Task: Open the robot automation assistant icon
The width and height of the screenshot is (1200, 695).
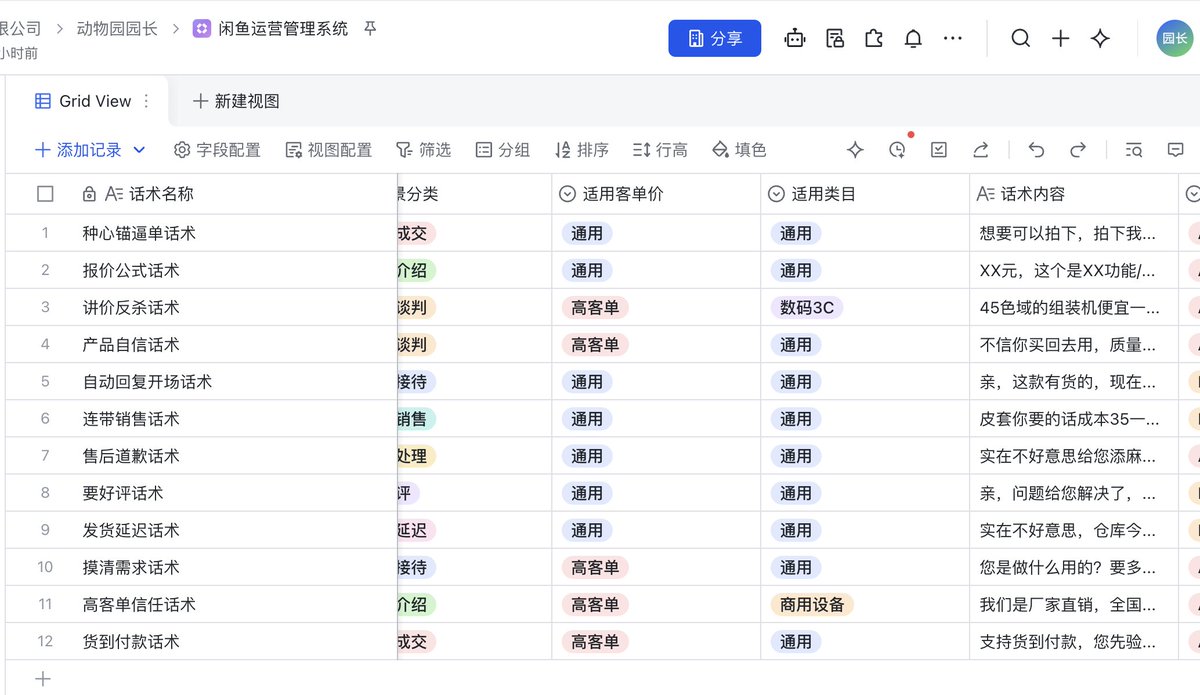Action: pyautogui.click(x=795, y=38)
